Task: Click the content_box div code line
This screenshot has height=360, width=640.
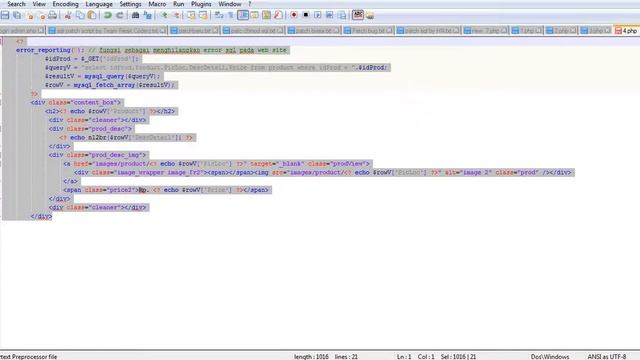Action: 77,102
